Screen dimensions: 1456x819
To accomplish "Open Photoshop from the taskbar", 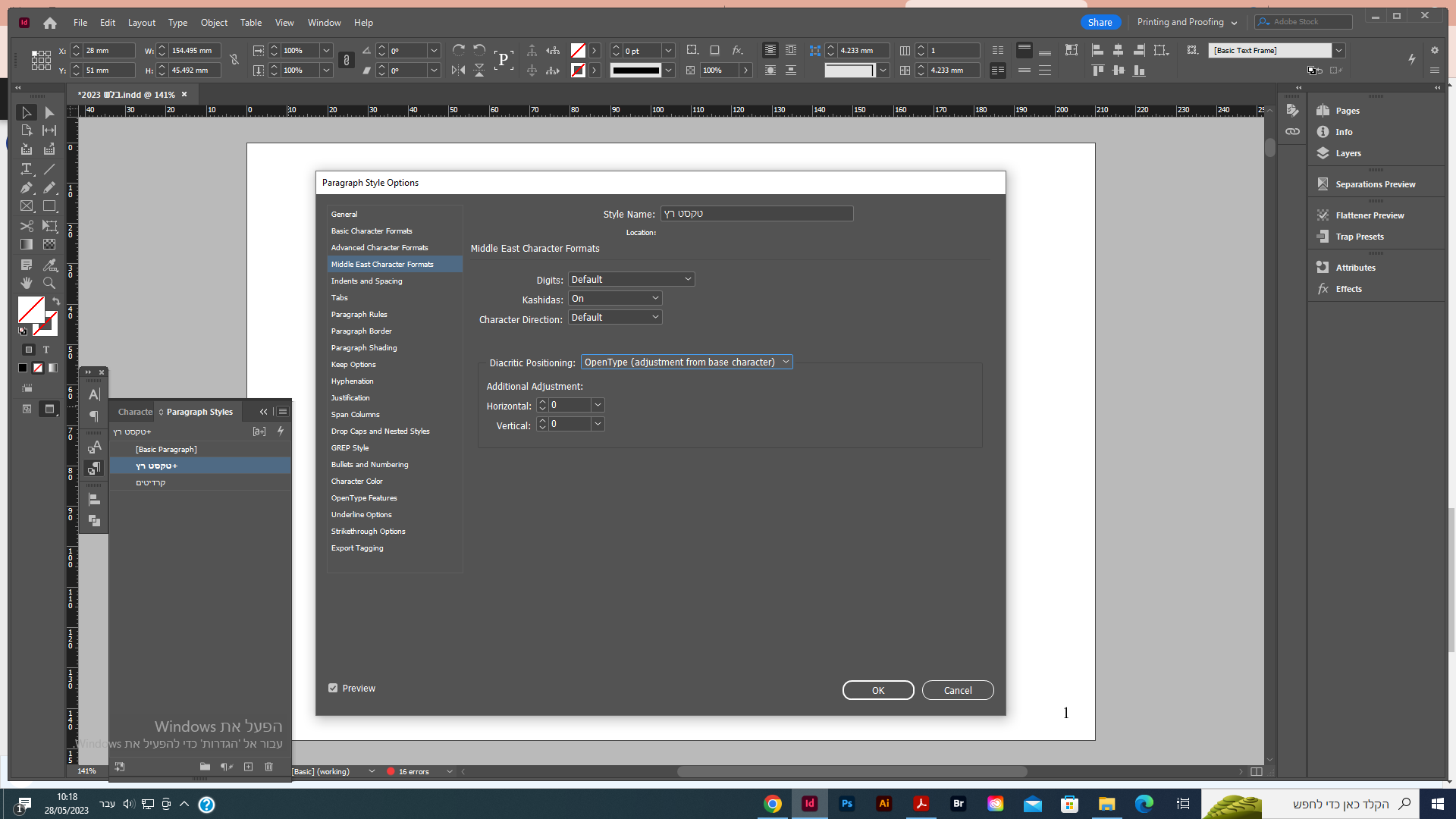I will pyautogui.click(x=846, y=804).
